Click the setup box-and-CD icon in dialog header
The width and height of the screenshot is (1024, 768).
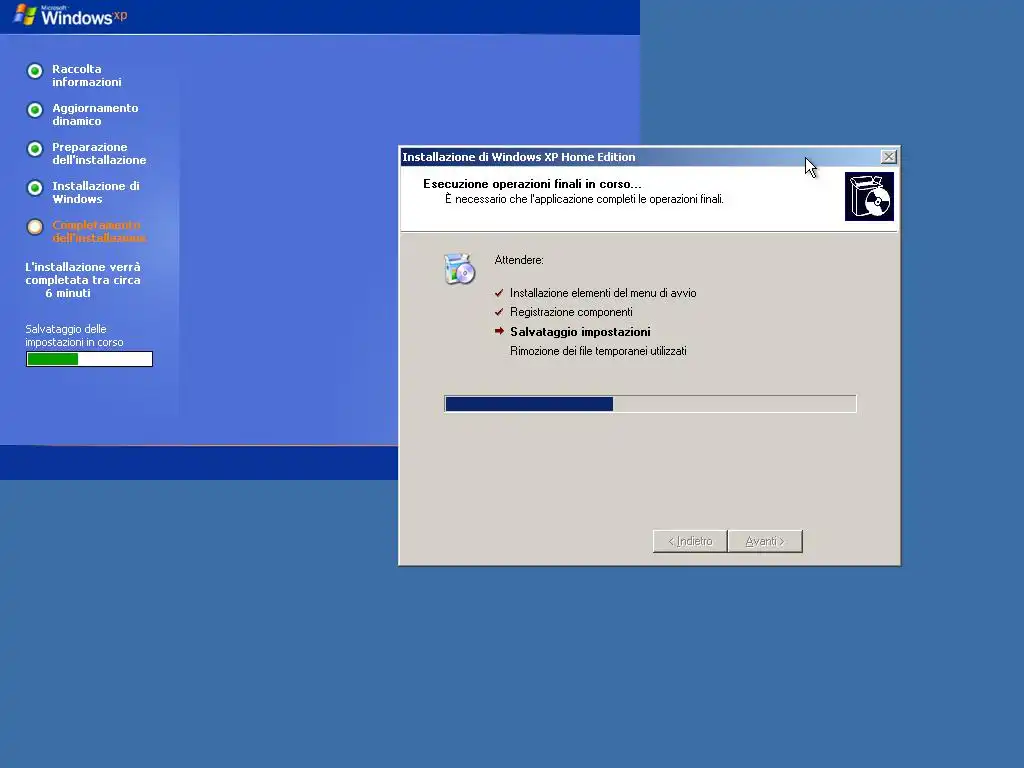pos(869,197)
